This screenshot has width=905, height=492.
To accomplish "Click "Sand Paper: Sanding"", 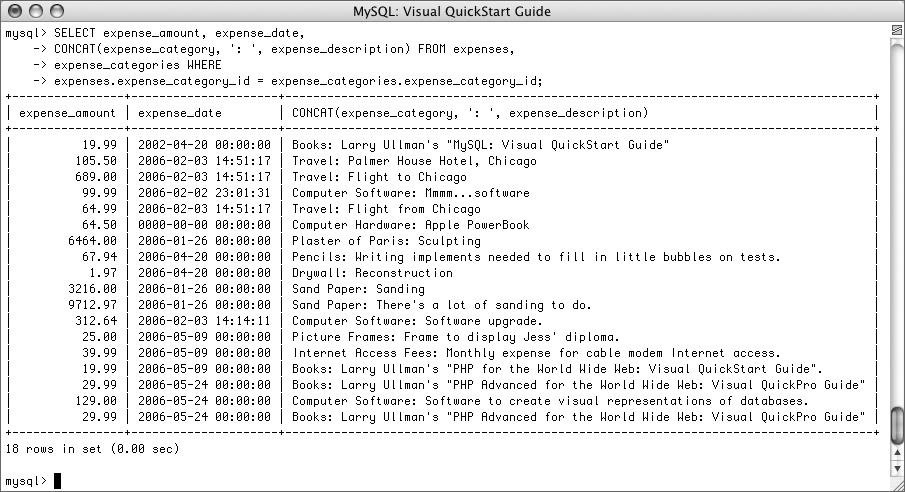I will click(x=358, y=289).
